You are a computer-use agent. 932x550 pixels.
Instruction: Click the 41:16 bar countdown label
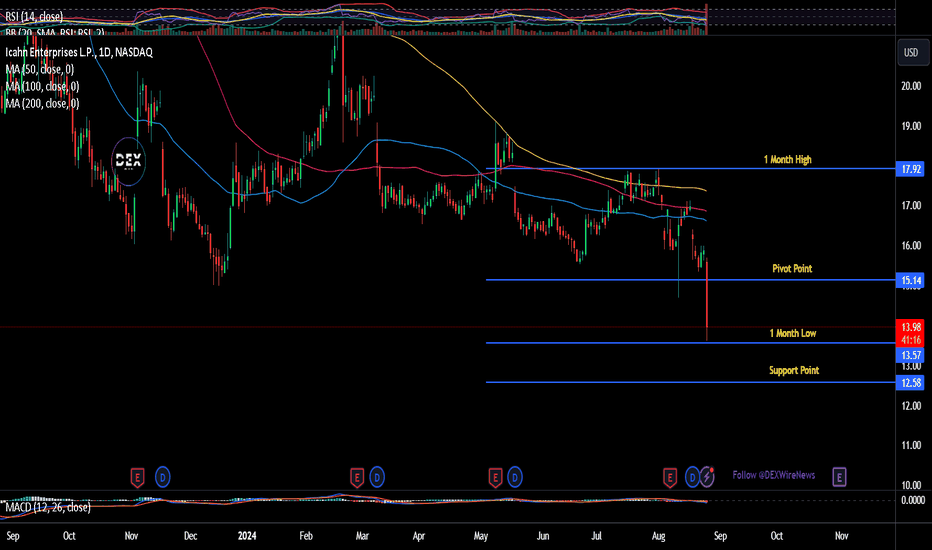coord(911,340)
